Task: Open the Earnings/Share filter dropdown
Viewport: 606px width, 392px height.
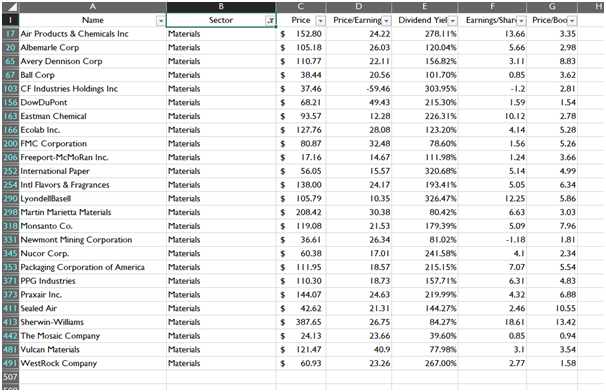Action: 521,21
